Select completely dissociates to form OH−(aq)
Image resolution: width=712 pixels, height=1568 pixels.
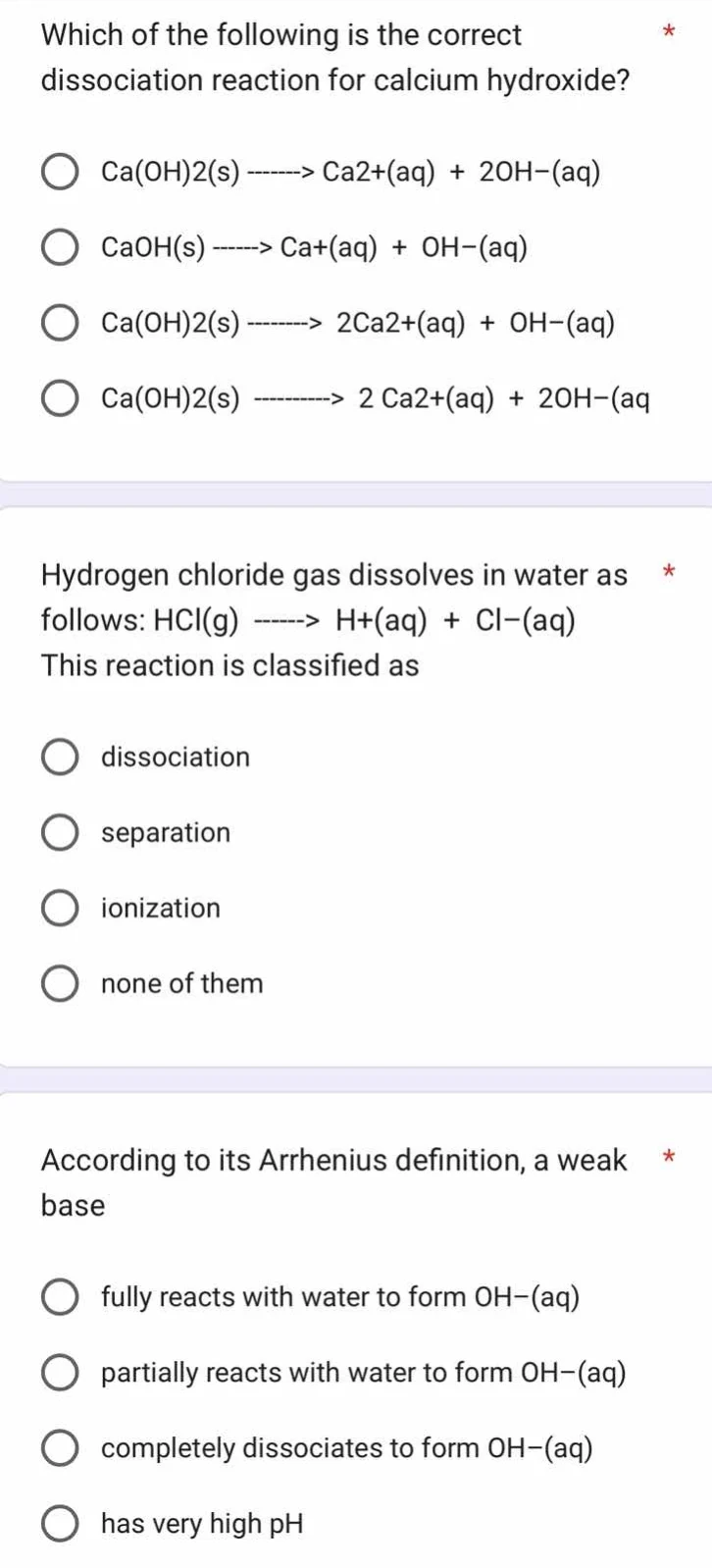pos(60,1447)
